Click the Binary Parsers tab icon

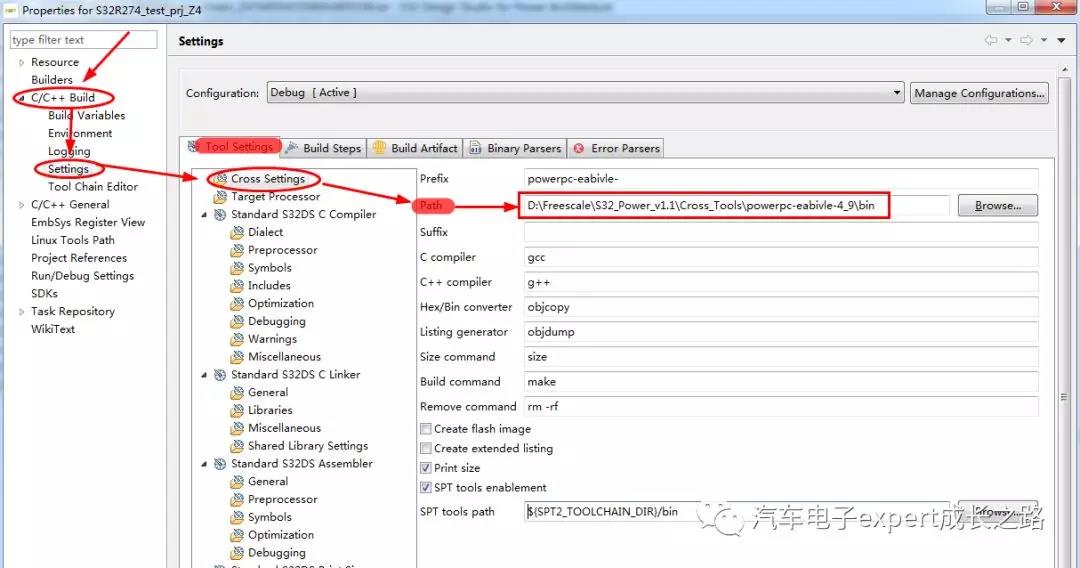coord(477,148)
